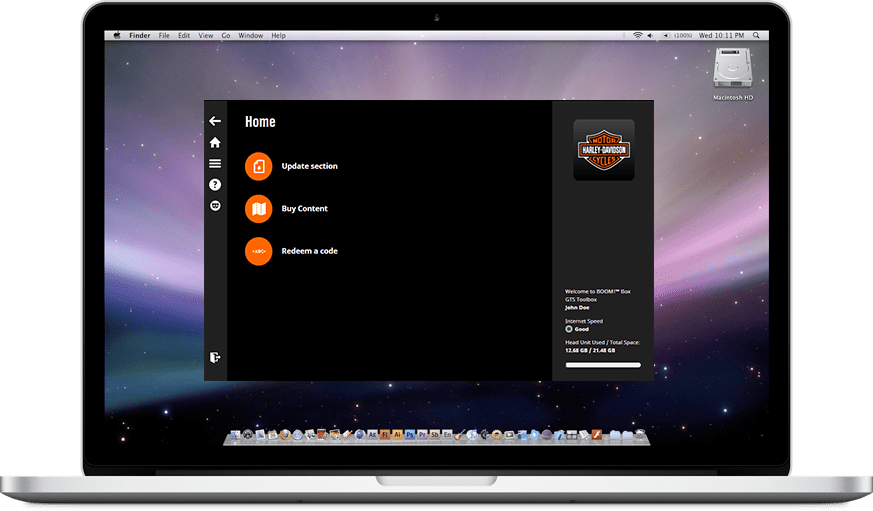Viewport: 873px width, 511px height.
Task: Open the File menu
Action: click(164, 35)
